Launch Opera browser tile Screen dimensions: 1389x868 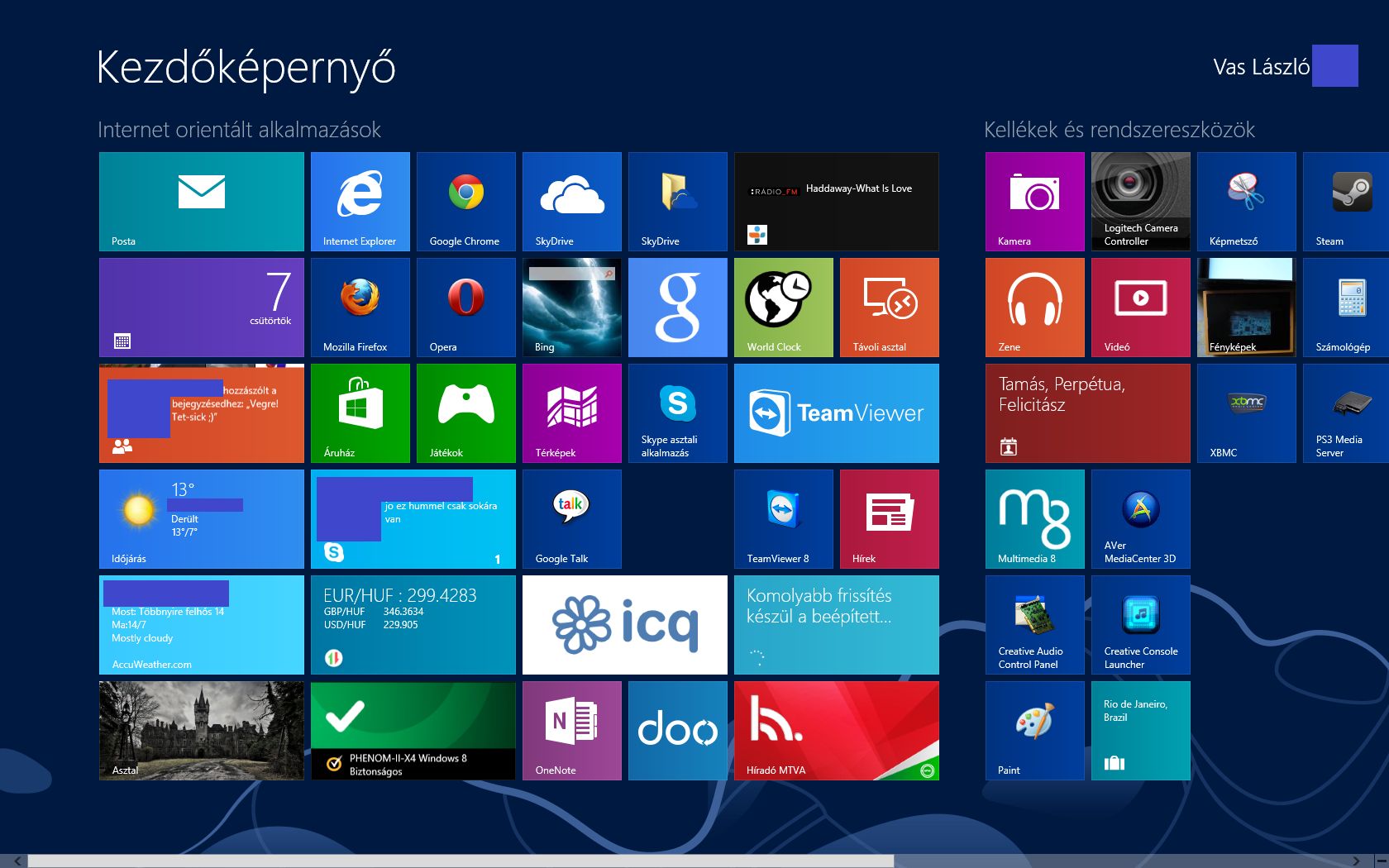466,308
